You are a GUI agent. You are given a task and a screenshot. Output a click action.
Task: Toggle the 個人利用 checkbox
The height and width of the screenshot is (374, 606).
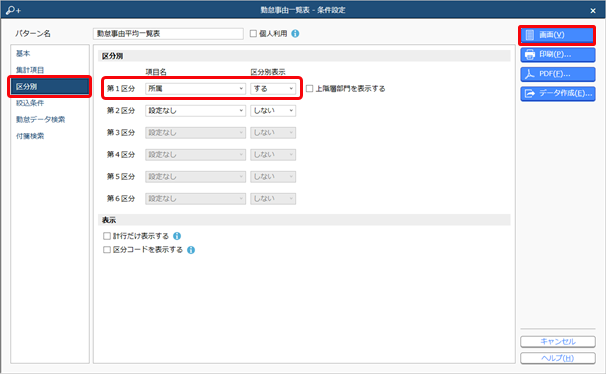click(253, 34)
